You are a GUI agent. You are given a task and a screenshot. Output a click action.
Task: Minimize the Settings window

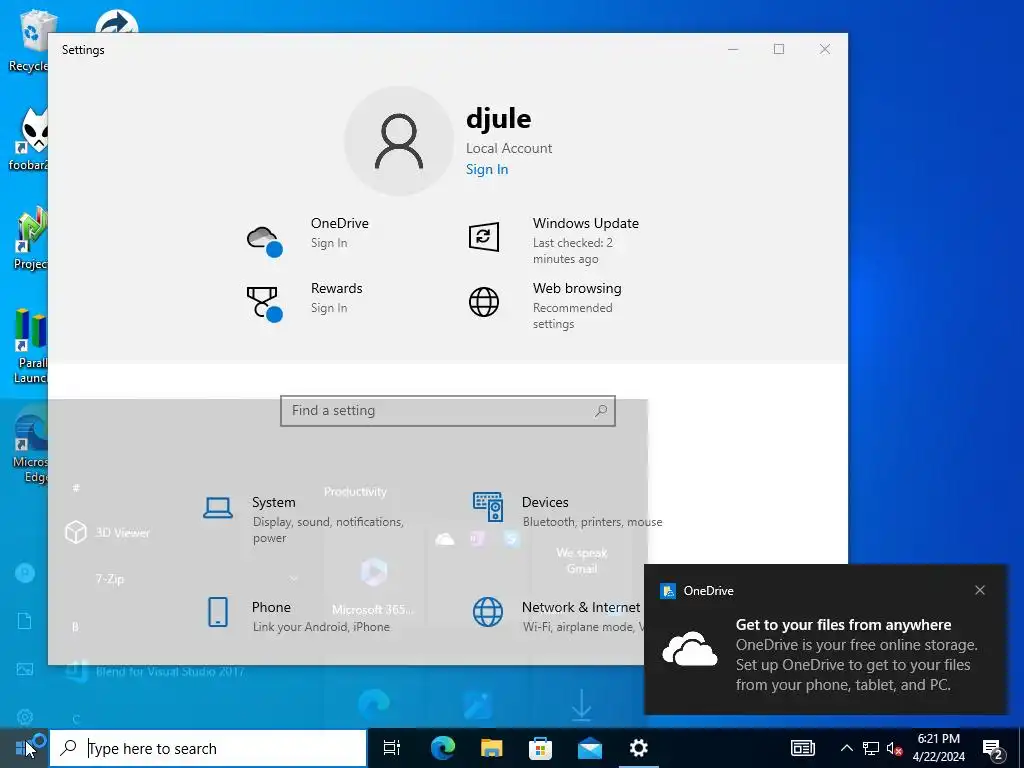tap(733, 49)
